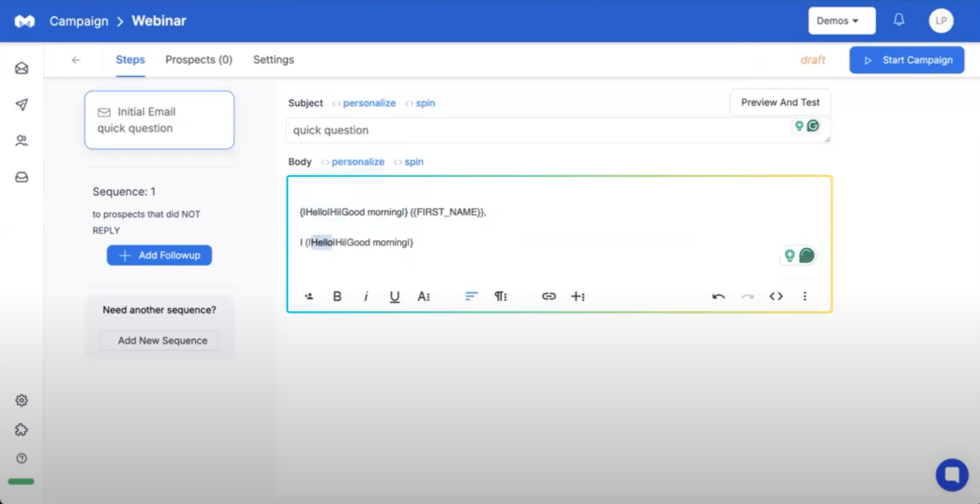Toggle bold formatting in body editor
Viewport: 980px width, 504px height.
tap(337, 296)
